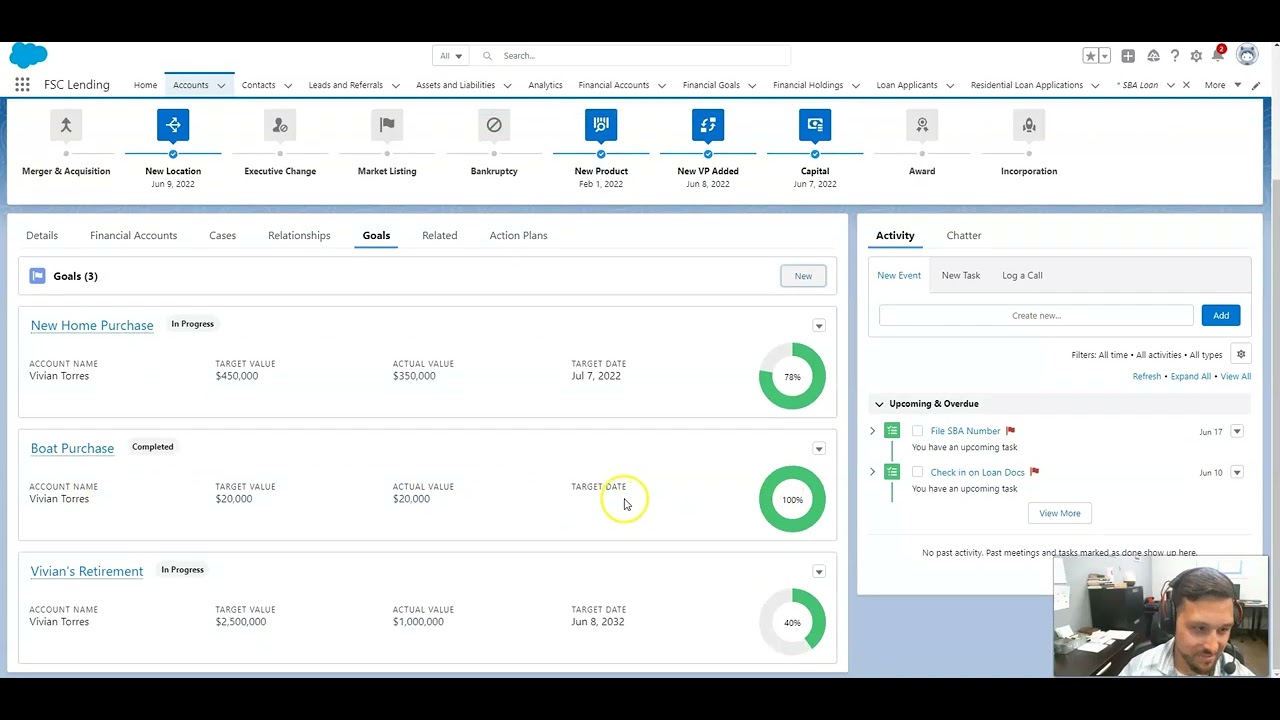Select the New VP Added milestone icon

(708, 125)
